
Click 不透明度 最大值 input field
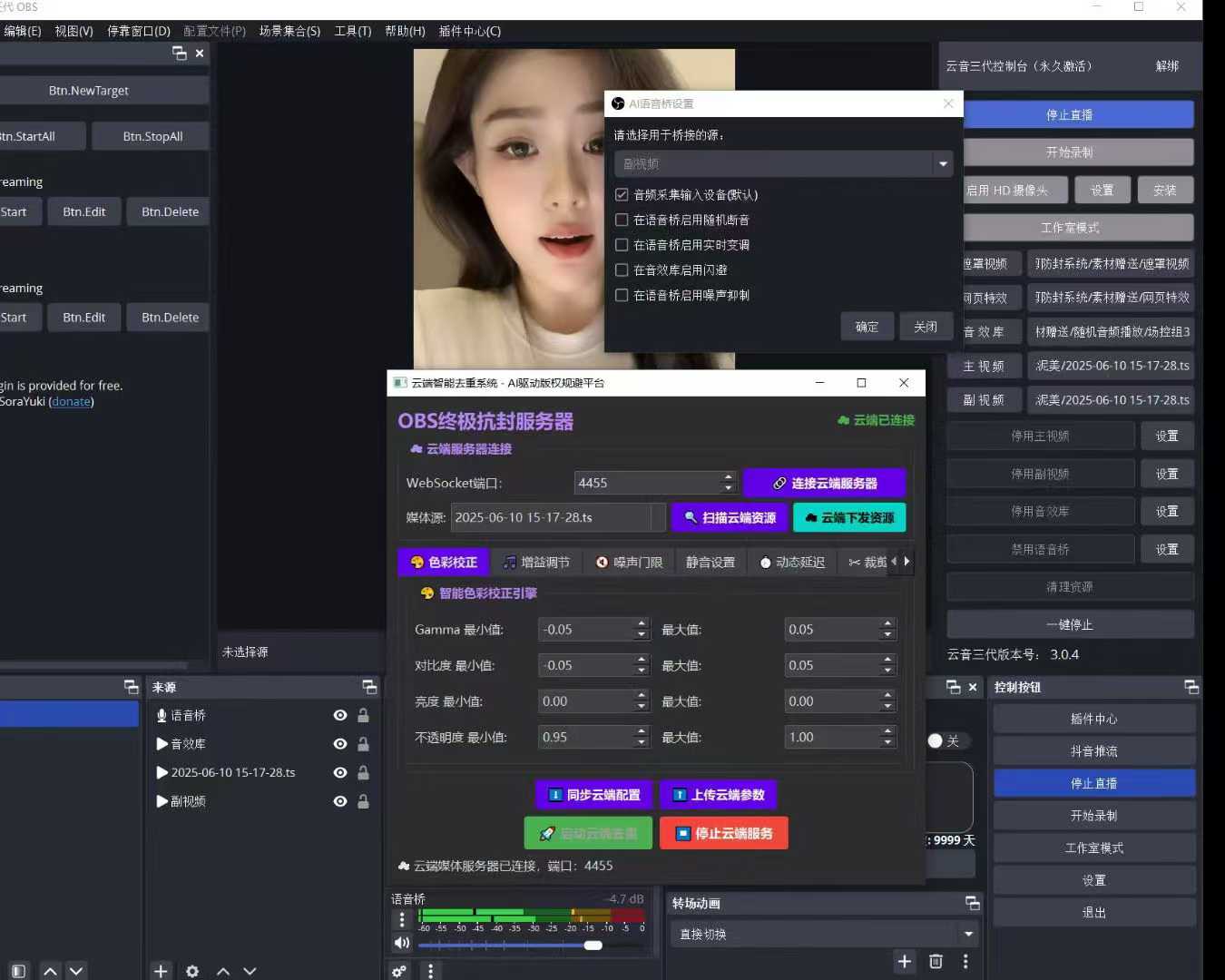pos(832,737)
